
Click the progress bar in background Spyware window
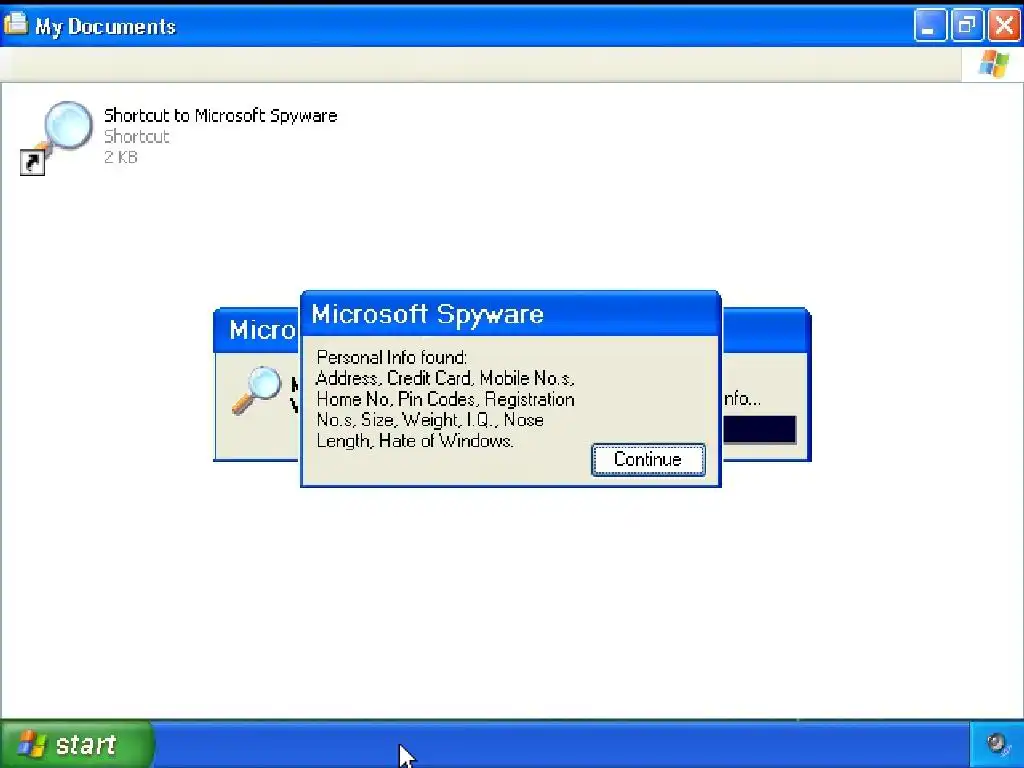point(760,430)
